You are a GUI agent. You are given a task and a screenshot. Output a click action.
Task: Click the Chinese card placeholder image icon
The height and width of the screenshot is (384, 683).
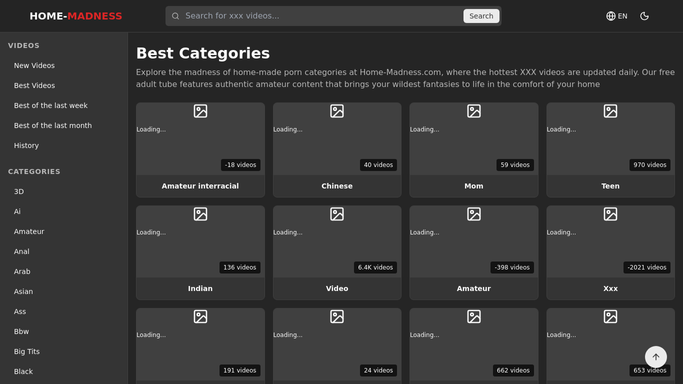(x=337, y=111)
